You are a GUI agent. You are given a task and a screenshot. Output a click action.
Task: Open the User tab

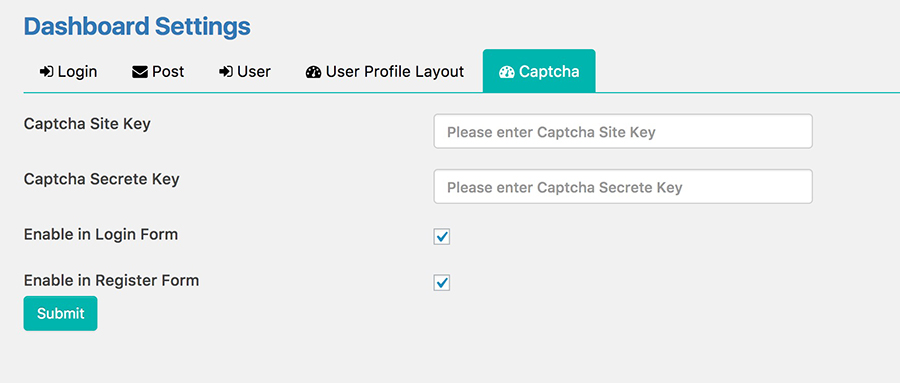click(245, 72)
